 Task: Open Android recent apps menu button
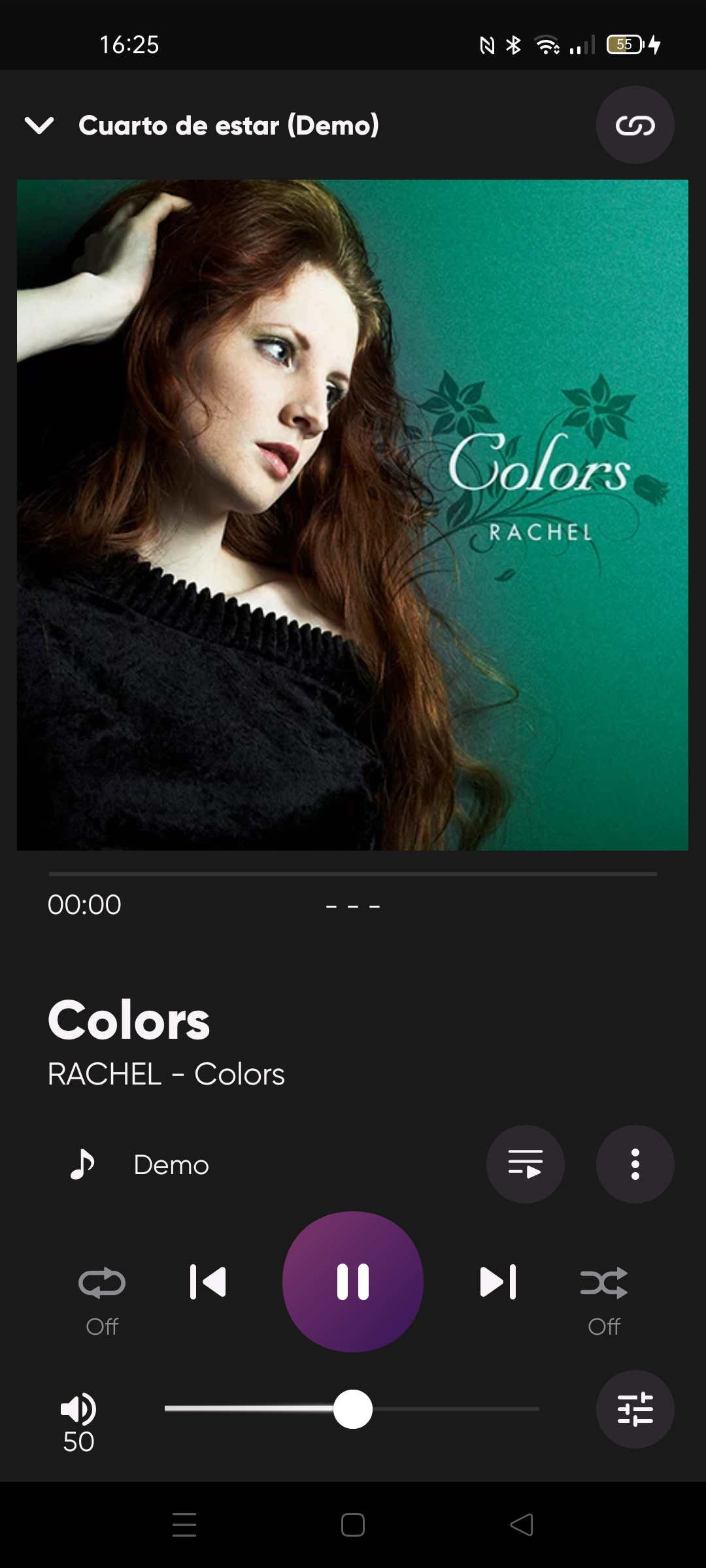tap(184, 1525)
